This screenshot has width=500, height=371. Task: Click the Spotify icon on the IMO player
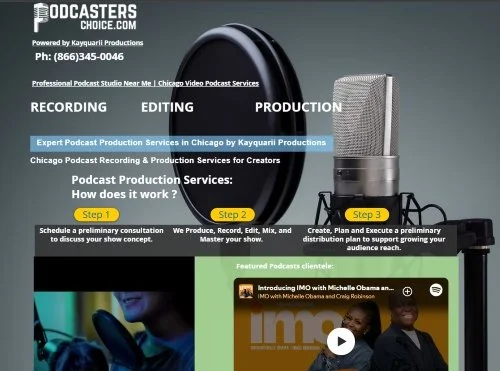click(436, 290)
